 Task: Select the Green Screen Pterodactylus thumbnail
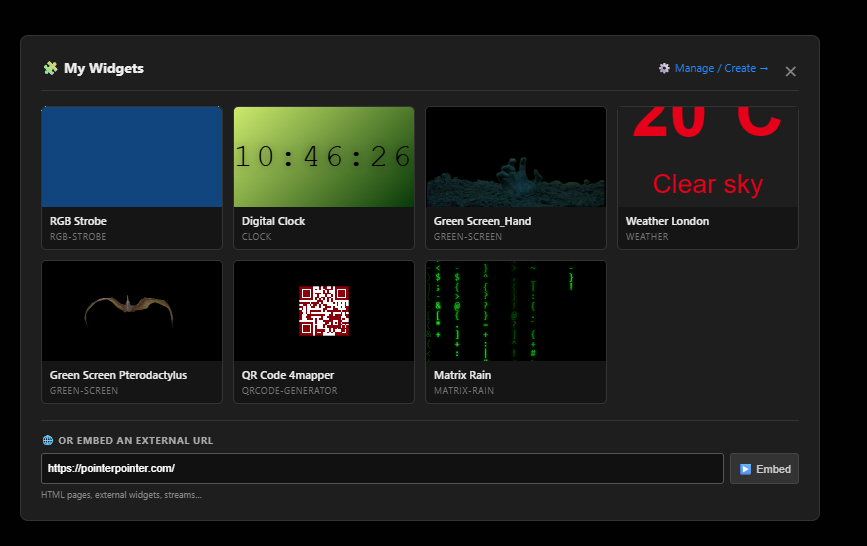(132, 311)
